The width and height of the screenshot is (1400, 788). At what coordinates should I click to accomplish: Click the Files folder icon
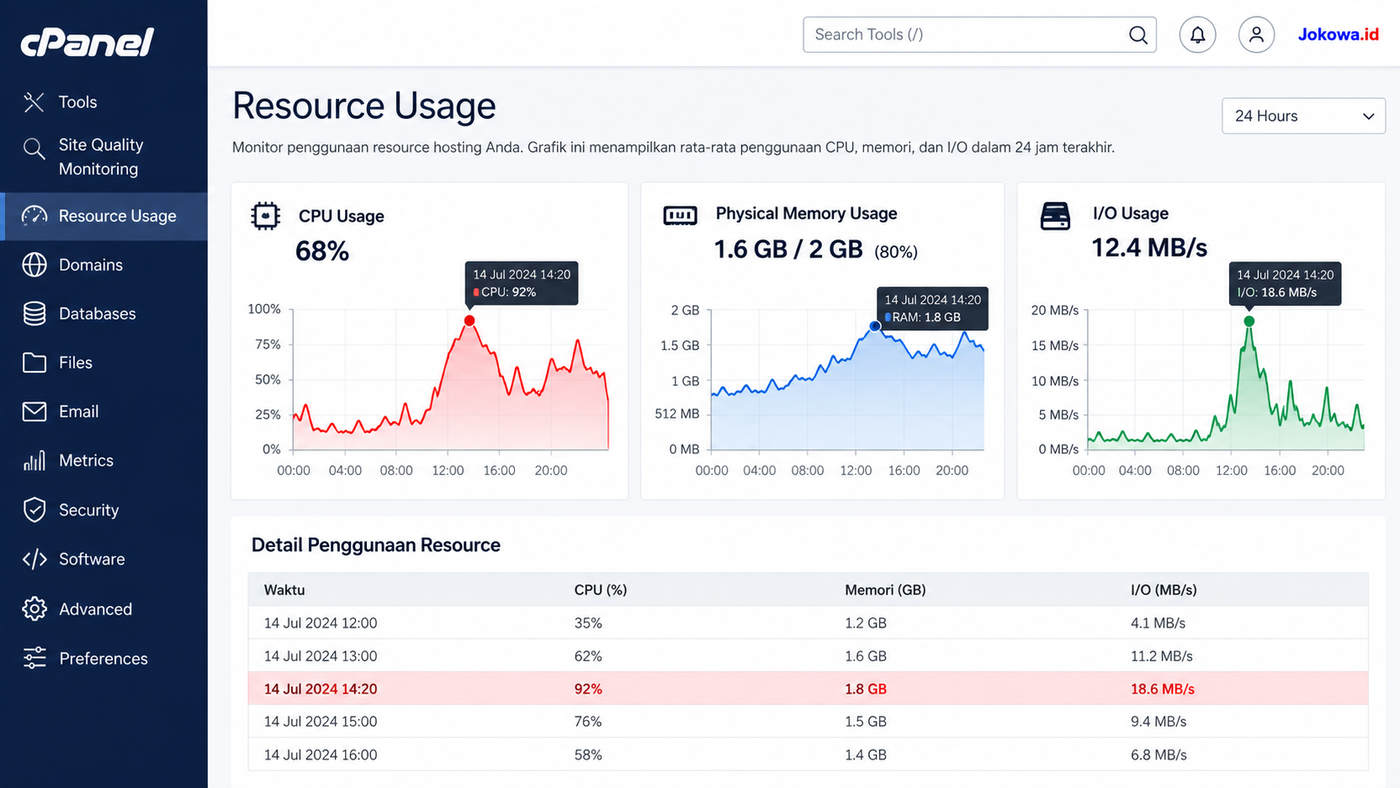tap(34, 363)
